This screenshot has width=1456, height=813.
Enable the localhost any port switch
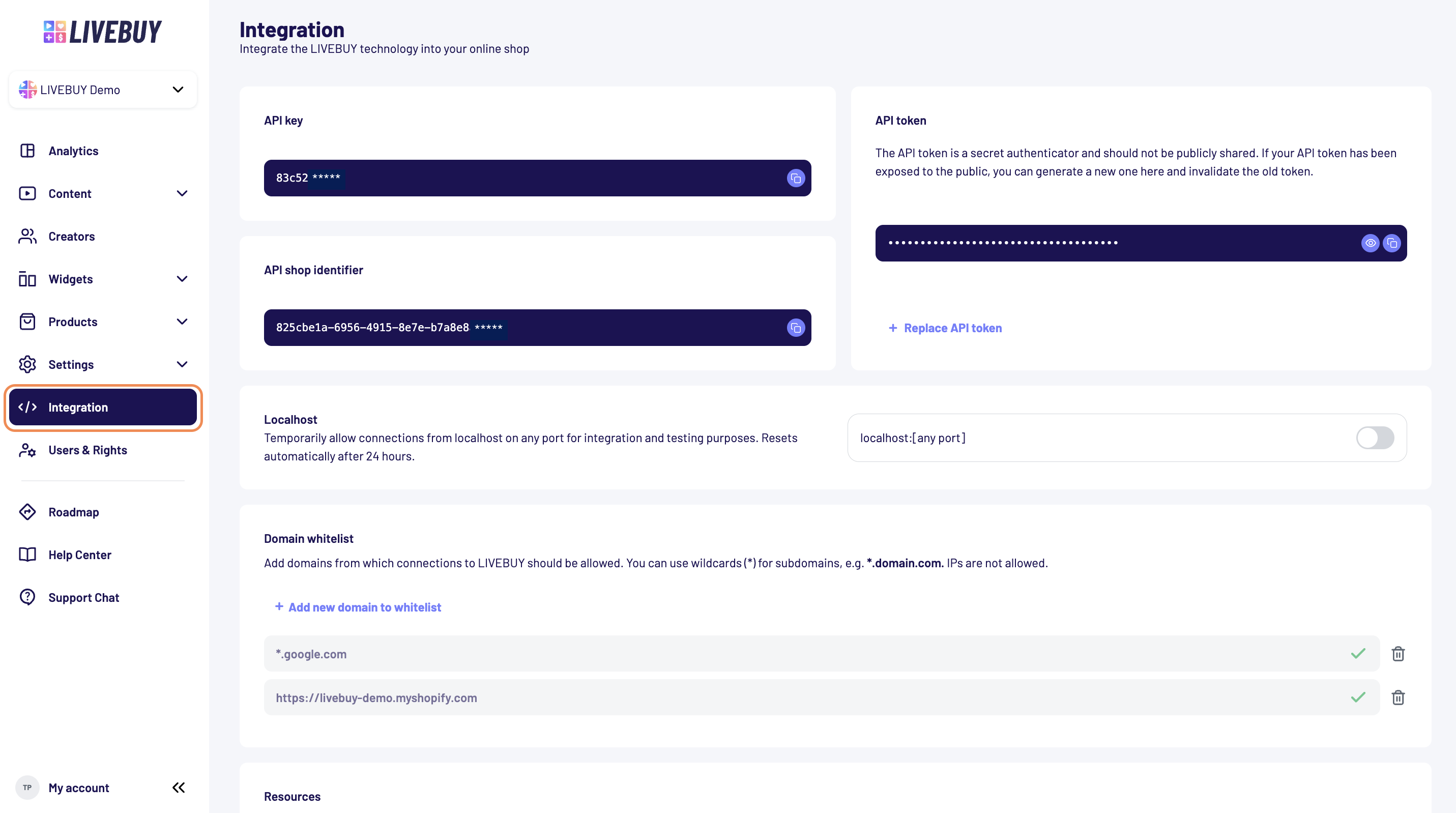[1375, 438]
